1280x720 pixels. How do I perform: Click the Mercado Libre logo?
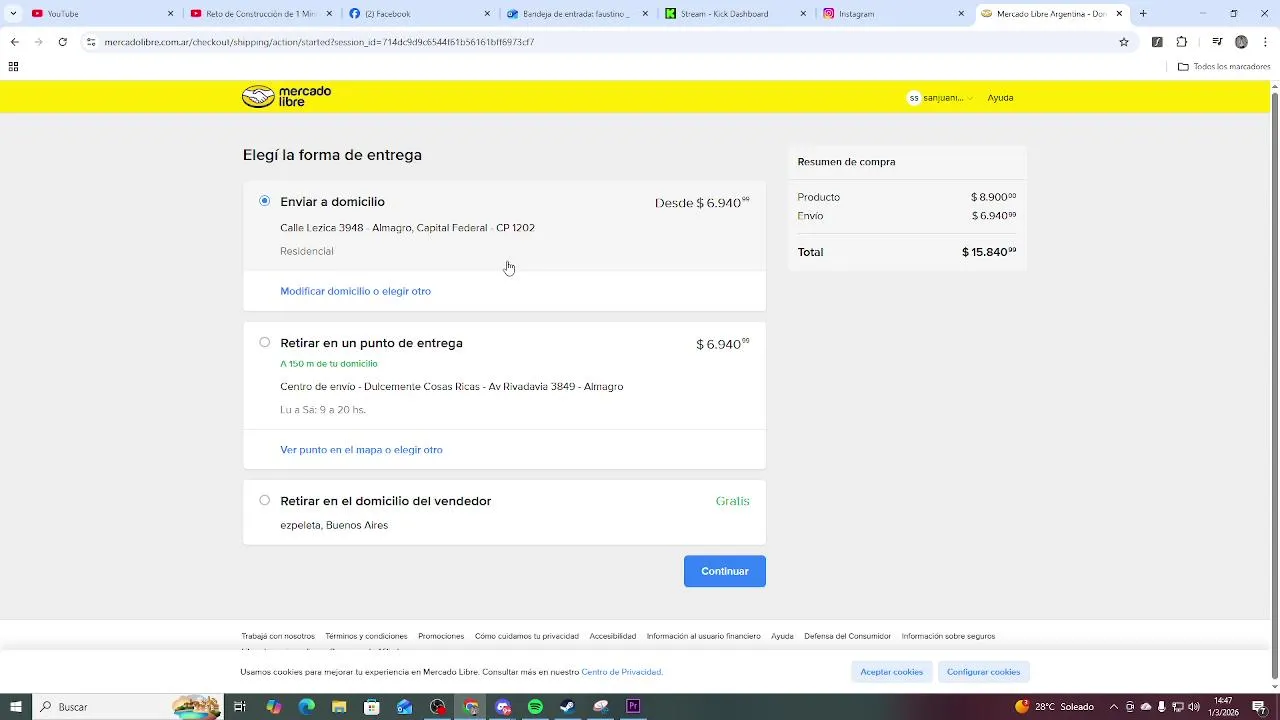pos(286,96)
